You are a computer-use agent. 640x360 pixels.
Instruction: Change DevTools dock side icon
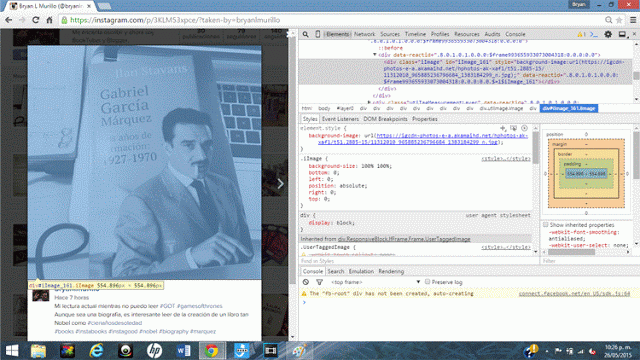pos(622,34)
